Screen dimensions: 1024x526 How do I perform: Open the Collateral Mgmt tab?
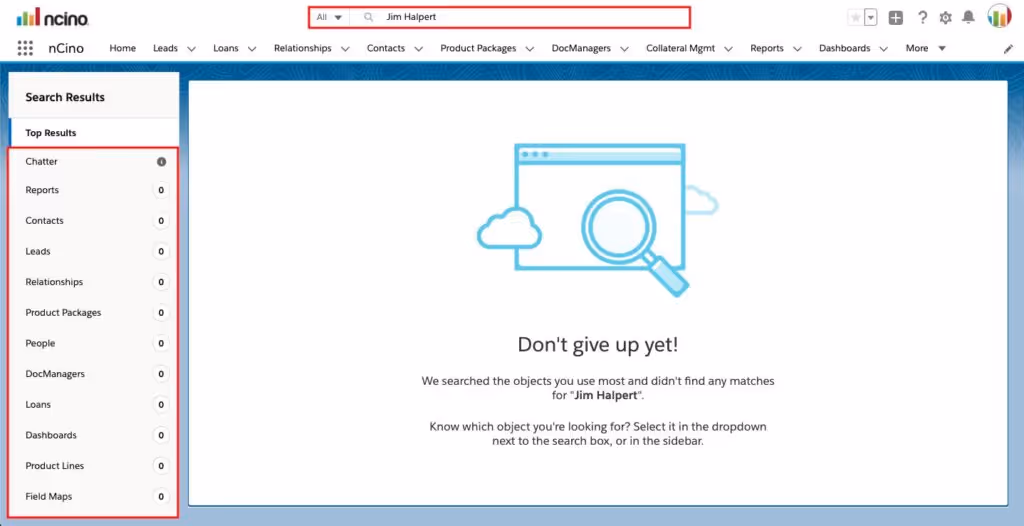tap(680, 48)
